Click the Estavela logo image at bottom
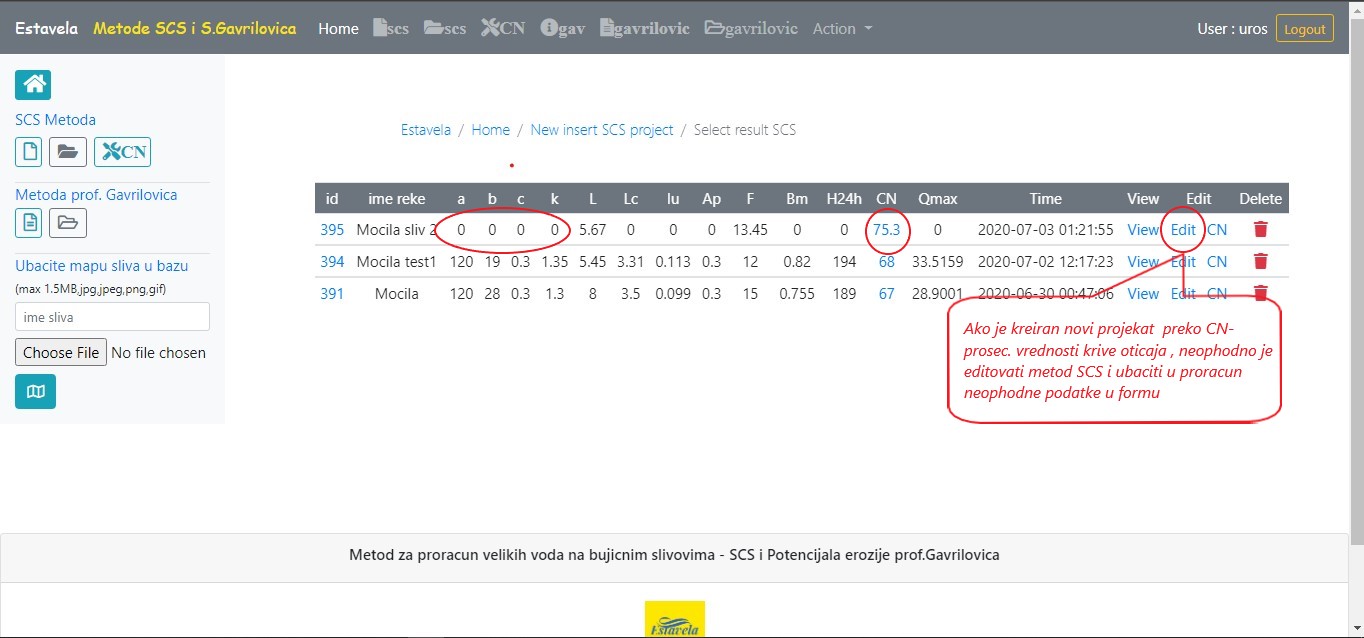This screenshot has width=1364, height=638. pyautogui.click(x=675, y=619)
